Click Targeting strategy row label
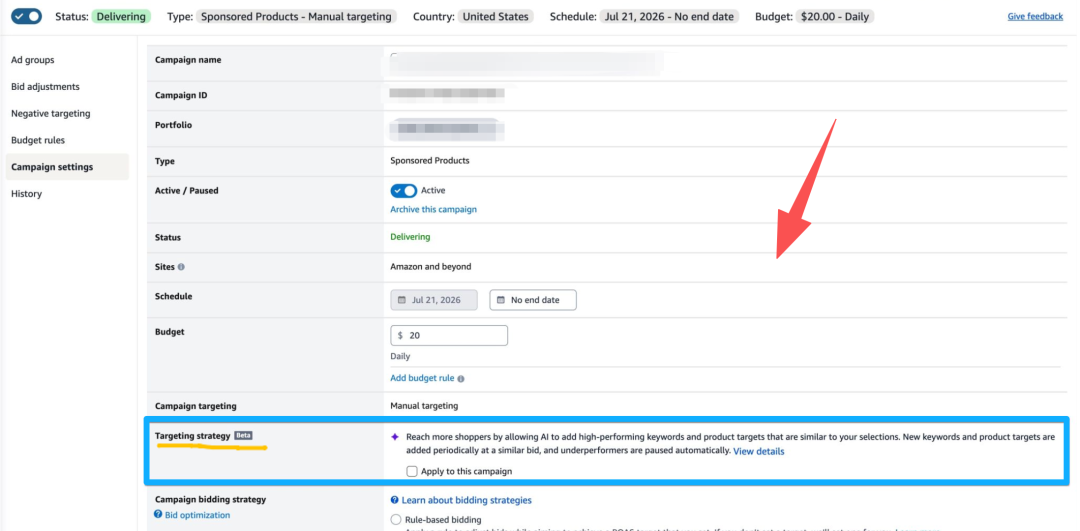The width and height of the screenshot is (1080, 531). point(193,436)
